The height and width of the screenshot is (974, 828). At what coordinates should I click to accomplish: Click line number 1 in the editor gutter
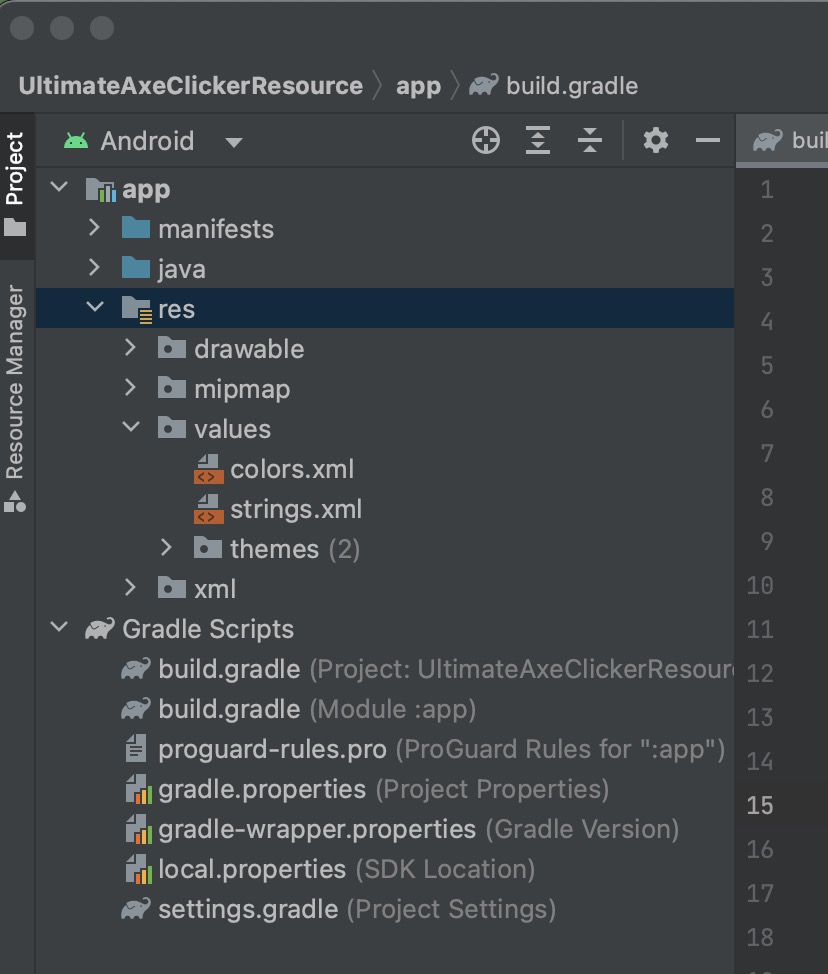point(767,189)
